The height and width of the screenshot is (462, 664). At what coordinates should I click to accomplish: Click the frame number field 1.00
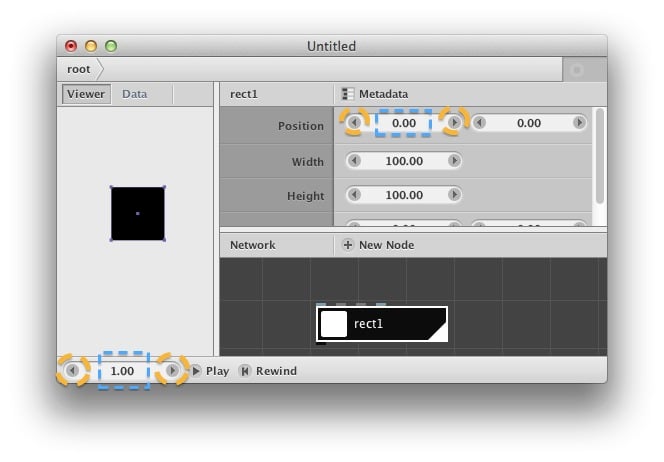tap(123, 371)
